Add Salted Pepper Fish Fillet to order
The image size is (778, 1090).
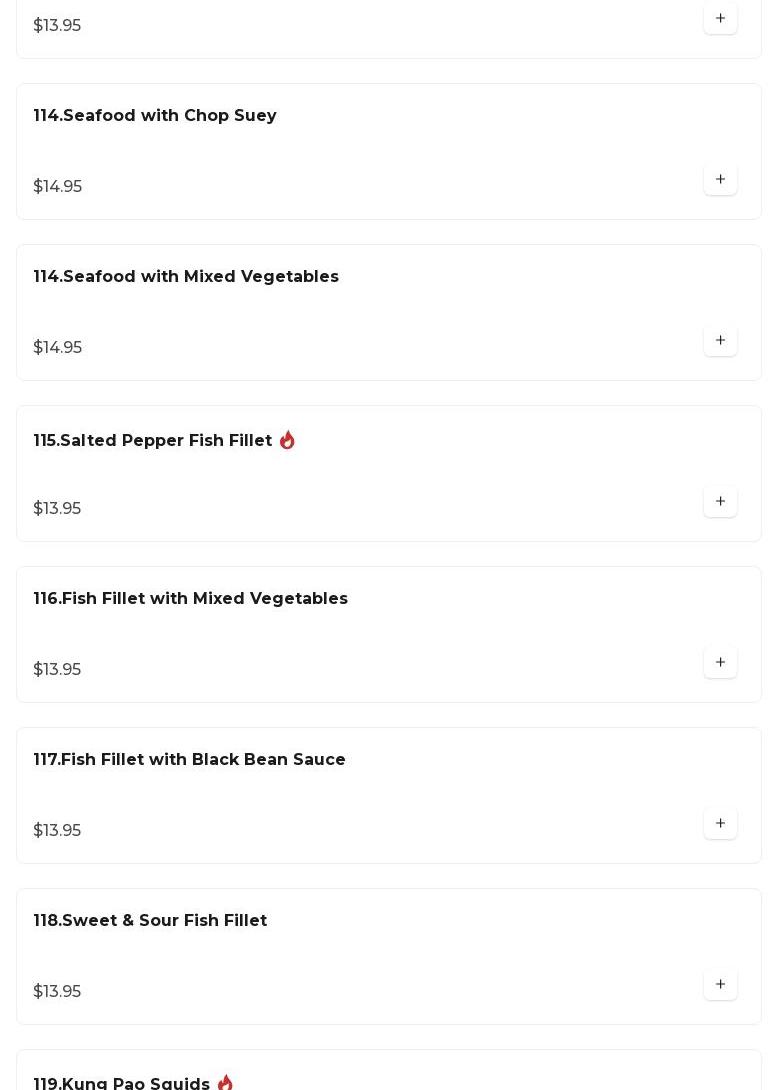click(720, 502)
